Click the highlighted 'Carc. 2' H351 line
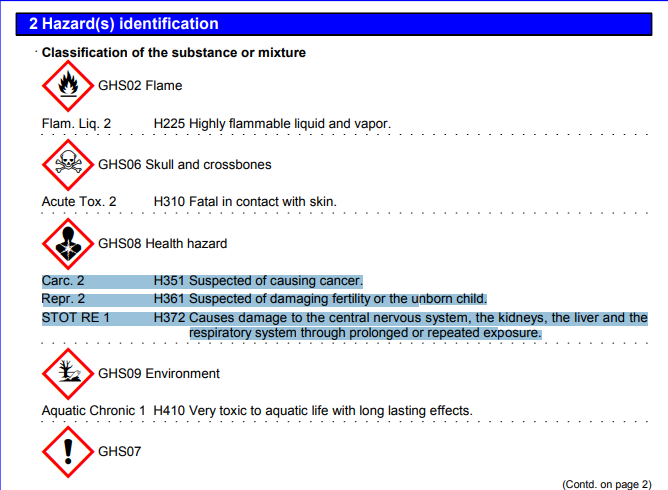This screenshot has height=490, width=668. click(x=258, y=281)
